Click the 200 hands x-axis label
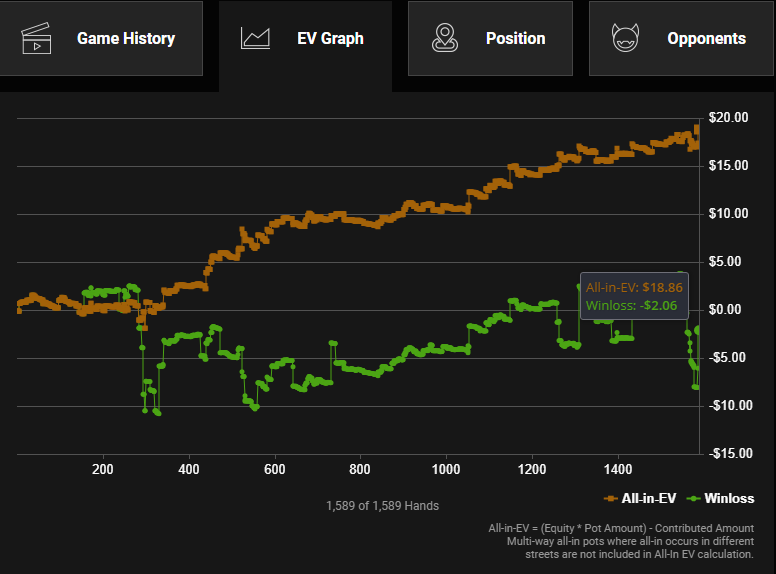 tap(102, 469)
